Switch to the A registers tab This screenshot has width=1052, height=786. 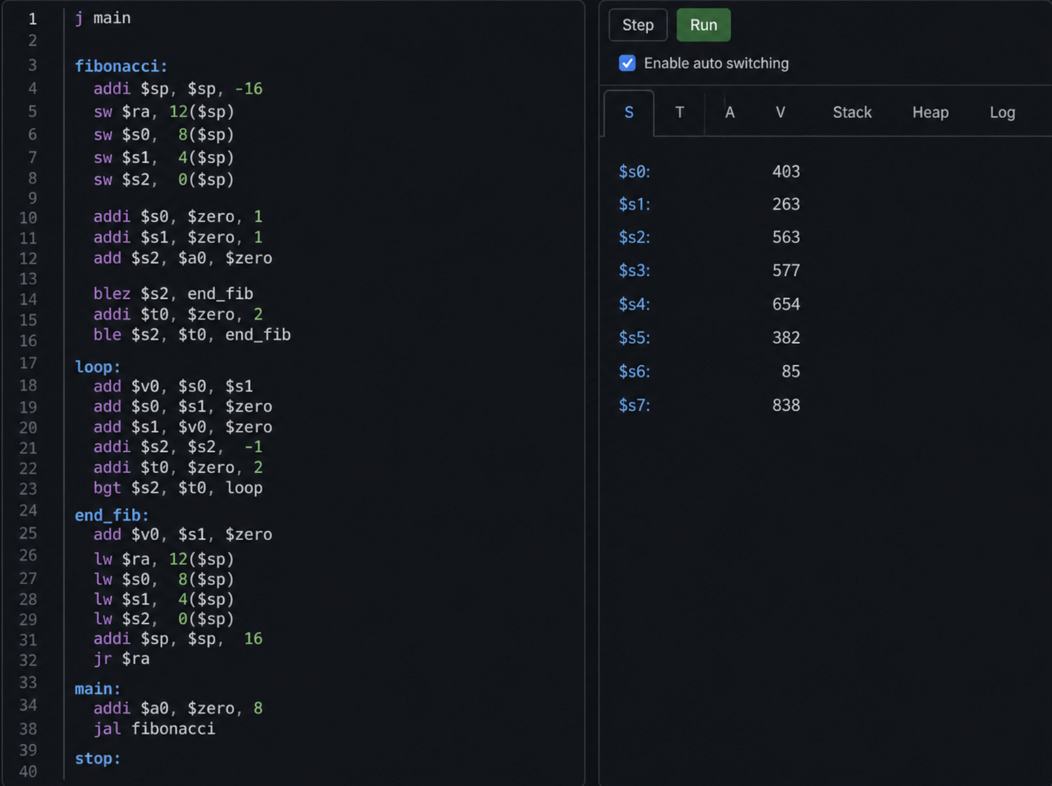[x=730, y=113]
